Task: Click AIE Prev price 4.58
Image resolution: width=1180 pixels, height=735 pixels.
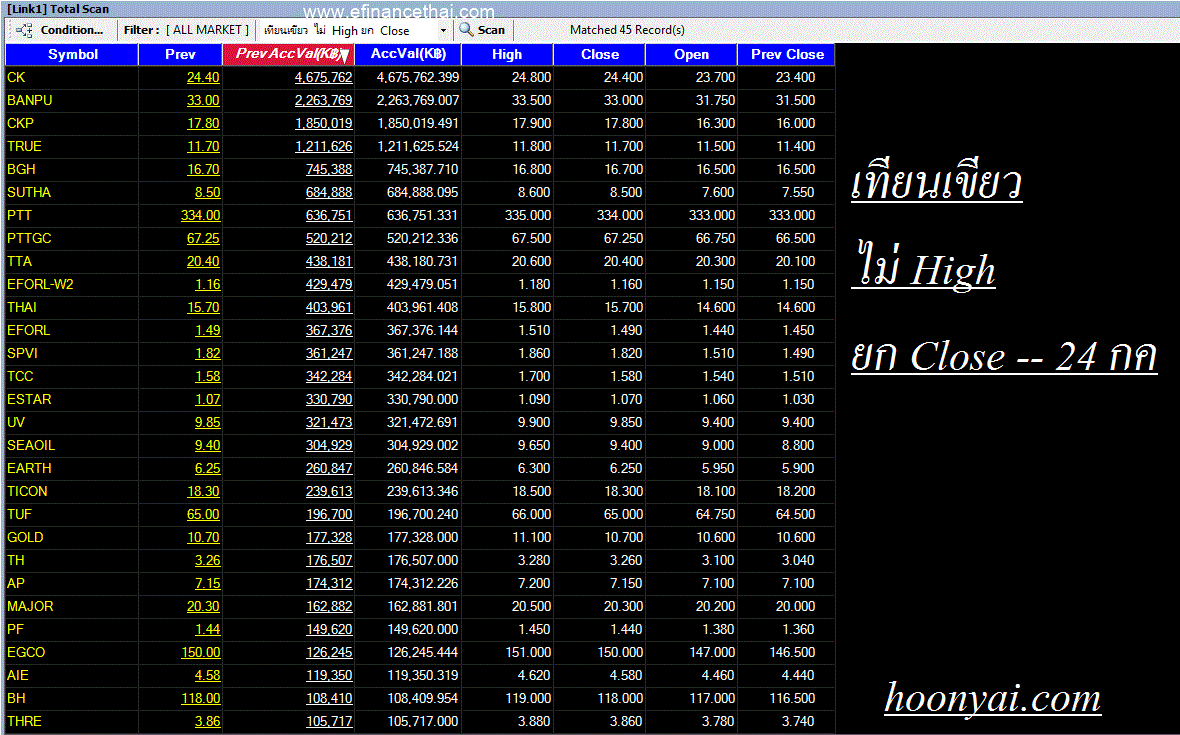Action: (207, 676)
